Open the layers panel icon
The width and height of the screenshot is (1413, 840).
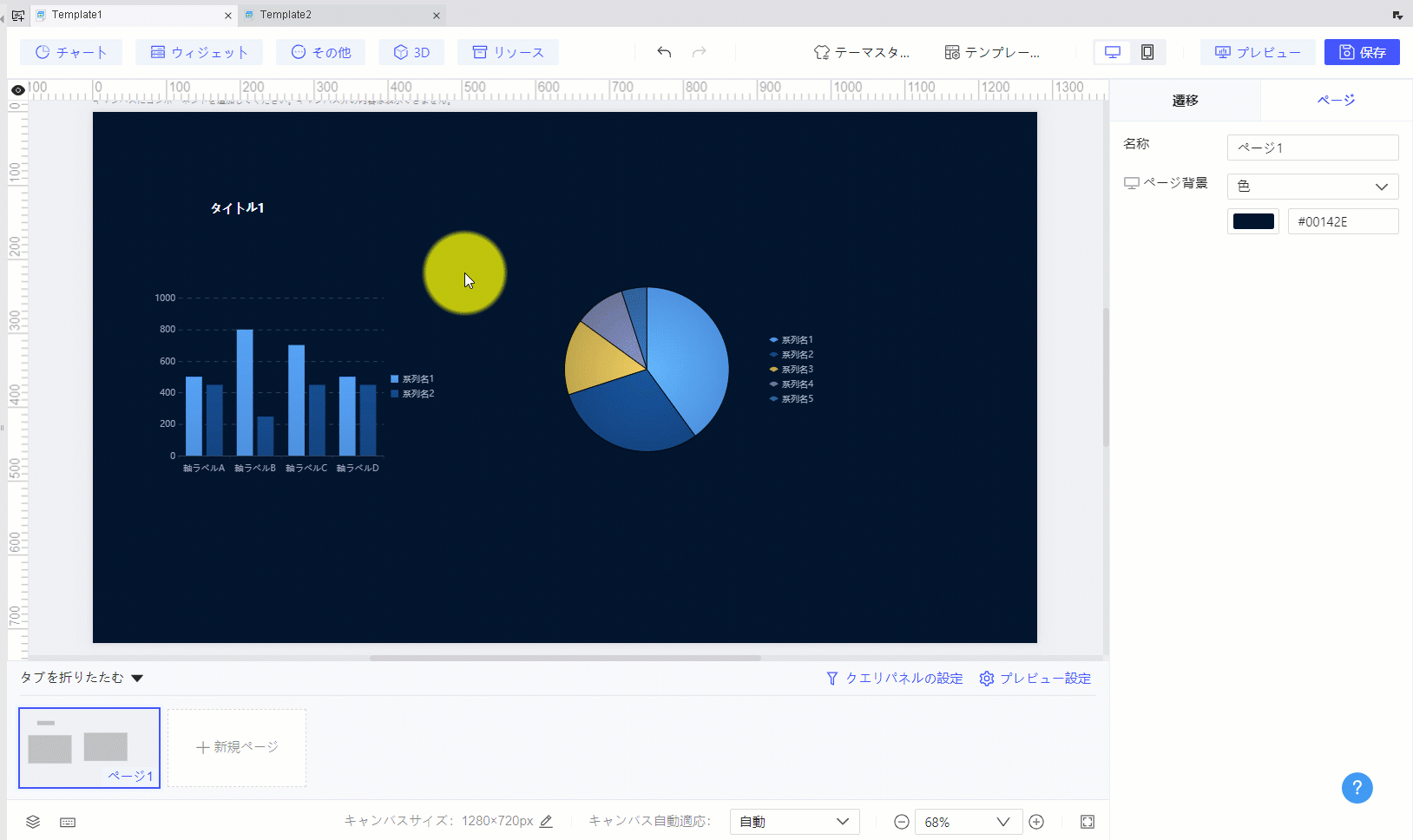(33, 822)
